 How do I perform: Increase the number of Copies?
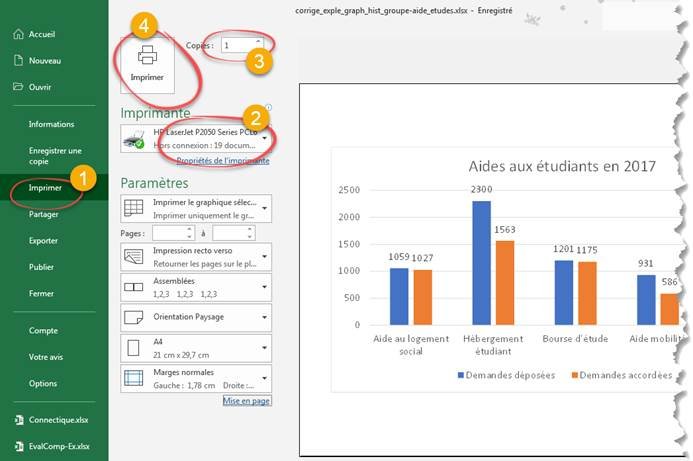click(x=259, y=42)
